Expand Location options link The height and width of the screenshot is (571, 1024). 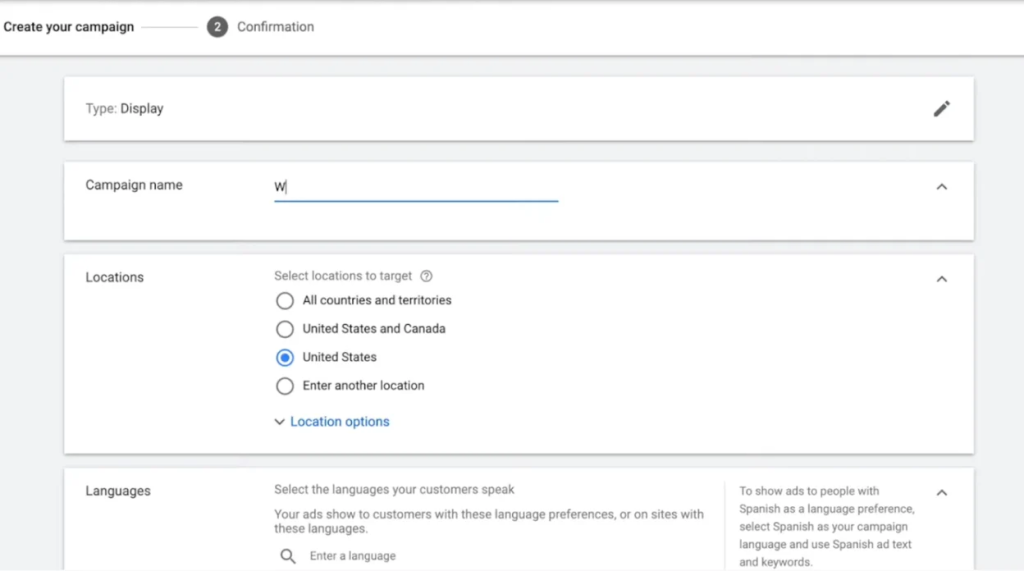click(x=340, y=421)
